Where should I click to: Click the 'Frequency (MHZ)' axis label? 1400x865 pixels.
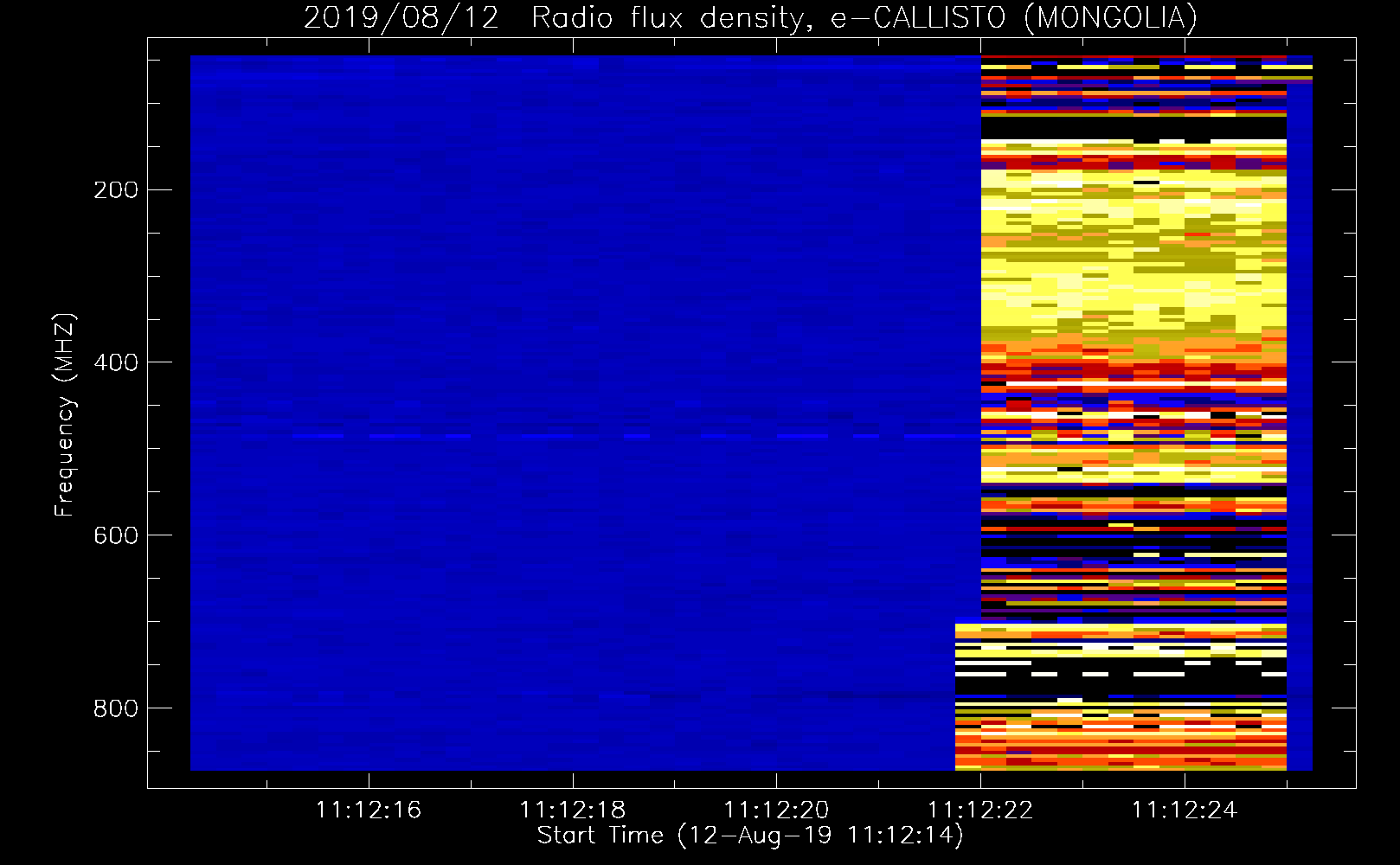coord(65,415)
